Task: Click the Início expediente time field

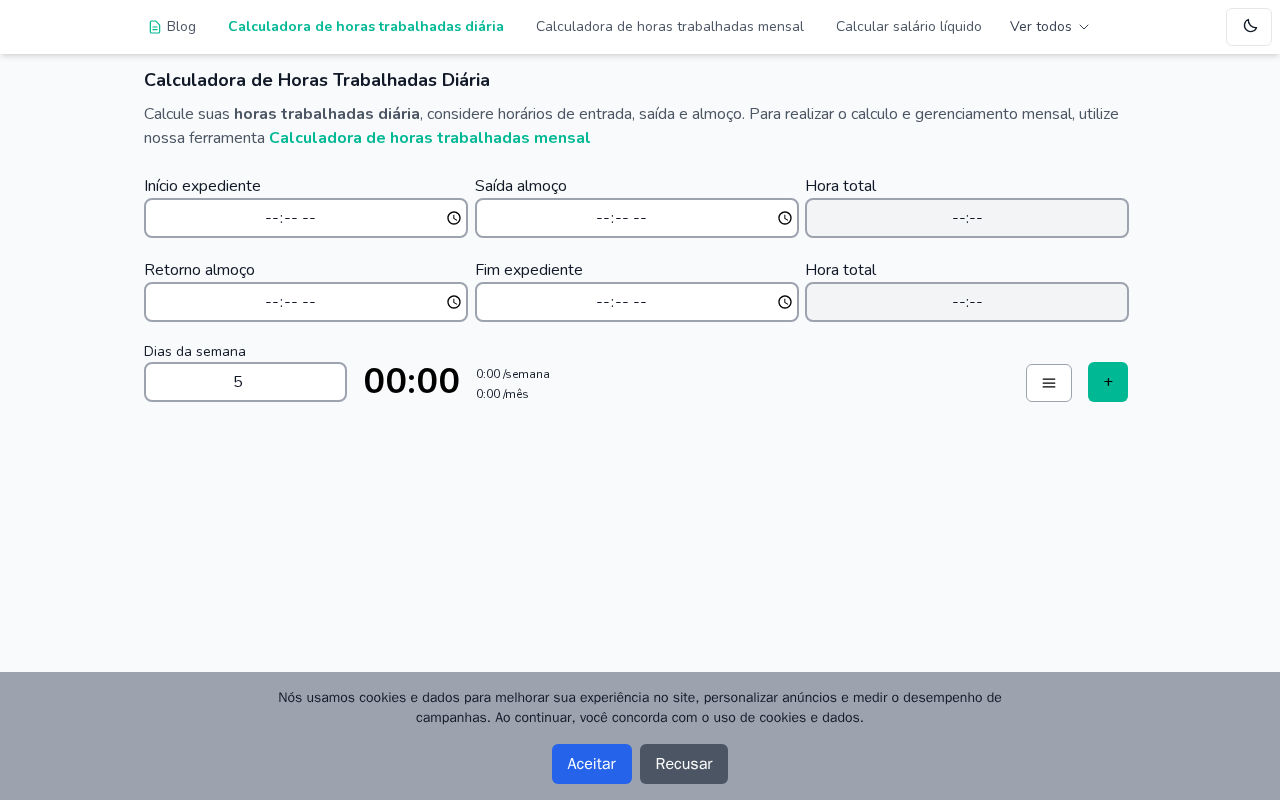Action: point(290,218)
